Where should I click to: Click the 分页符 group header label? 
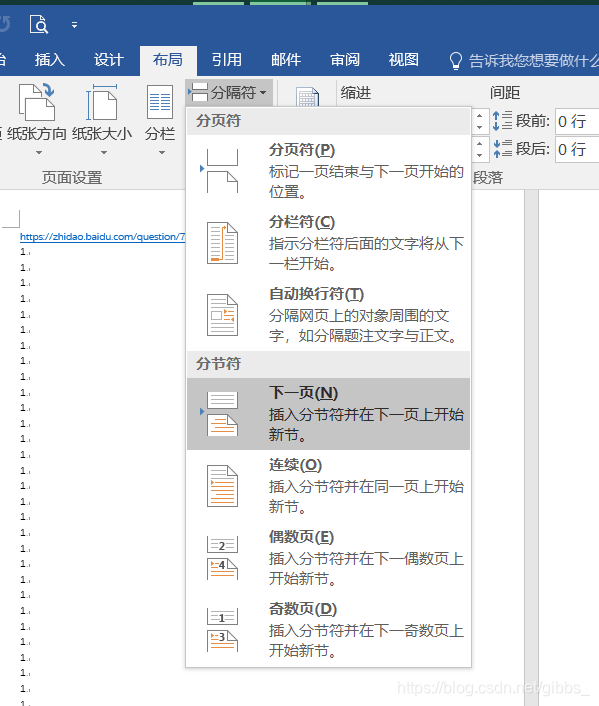point(218,120)
